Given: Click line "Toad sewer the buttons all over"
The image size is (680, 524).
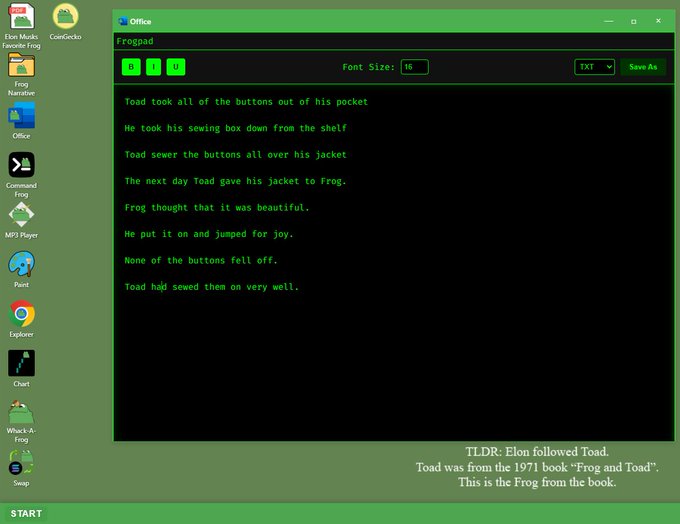Looking at the screenshot, I should coord(235,154).
